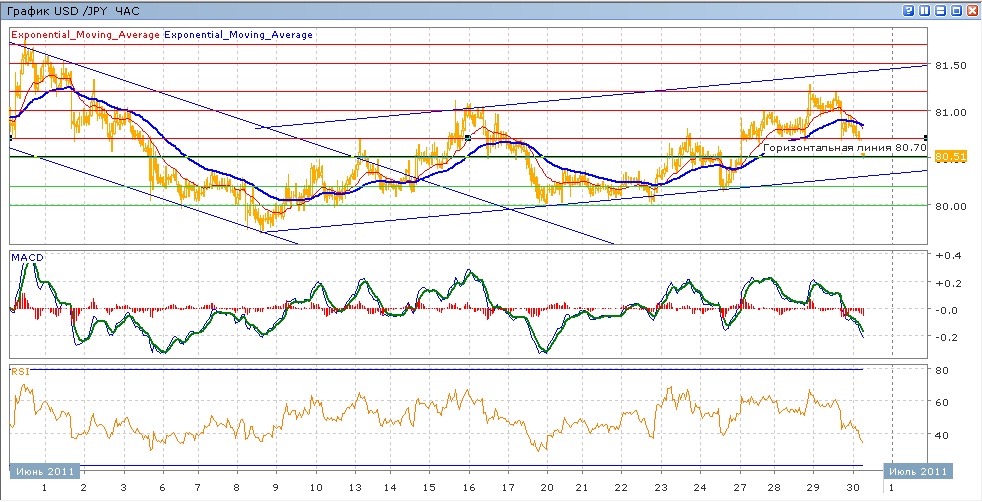Tile charts horizontally using the two-row icon
Image resolution: width=982 pixels, height=502 pixels.
pos(940,10)
